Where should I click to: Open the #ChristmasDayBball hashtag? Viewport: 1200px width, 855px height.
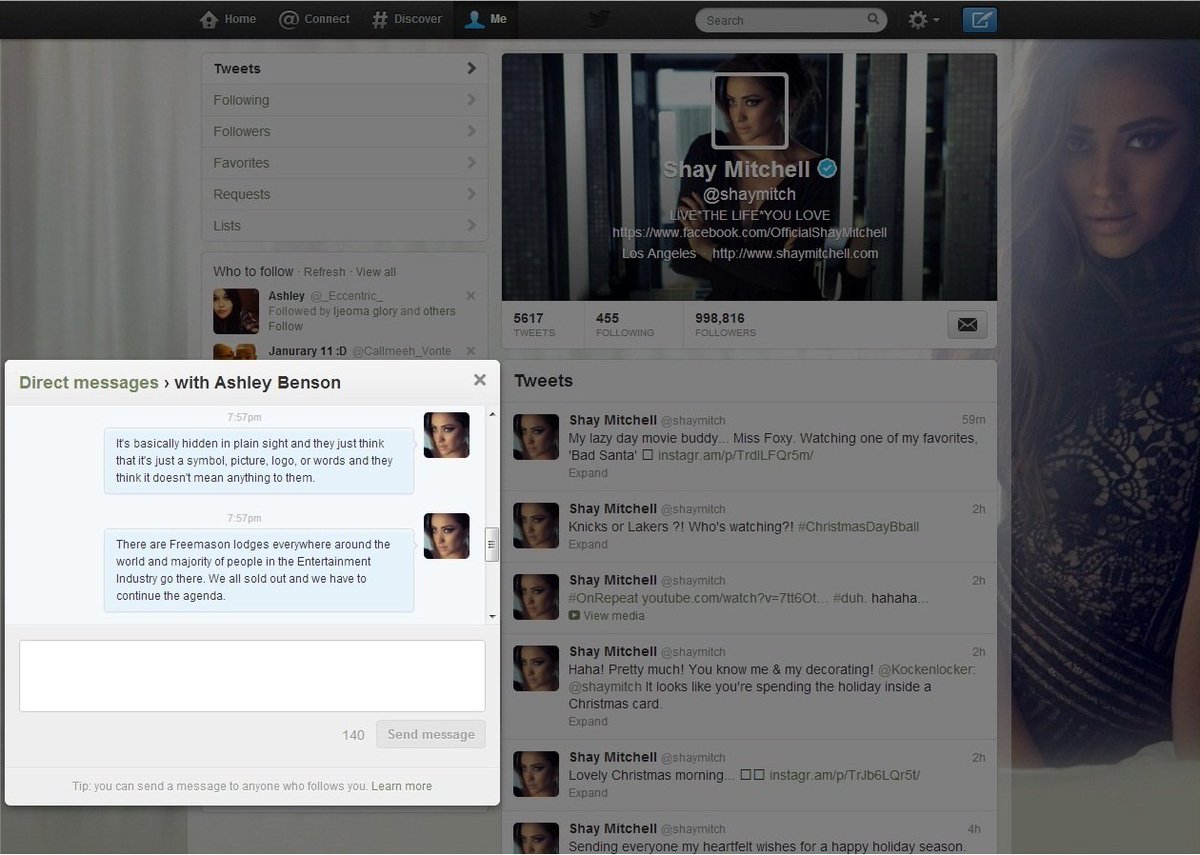click(x=858, y=527)
